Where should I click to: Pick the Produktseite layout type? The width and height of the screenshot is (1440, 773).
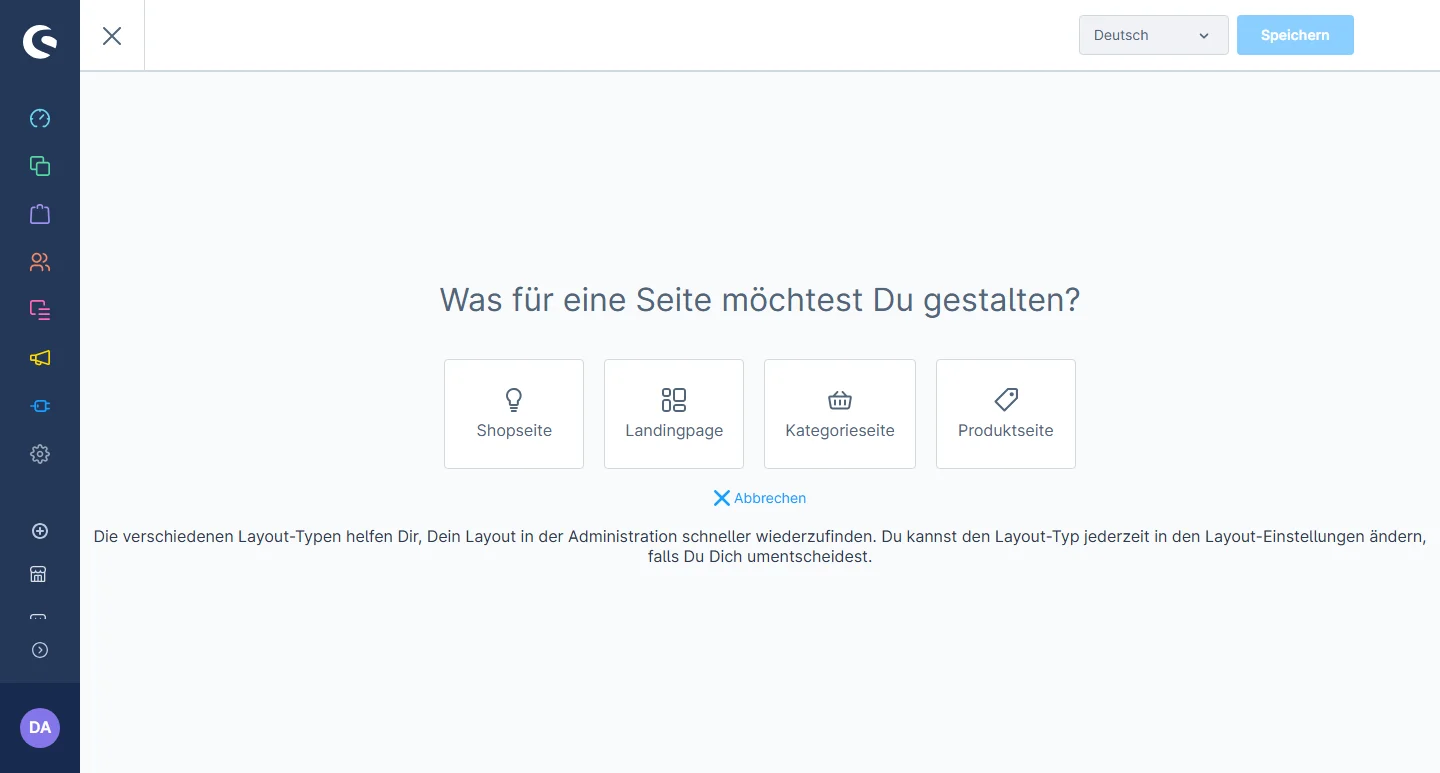1006,414
